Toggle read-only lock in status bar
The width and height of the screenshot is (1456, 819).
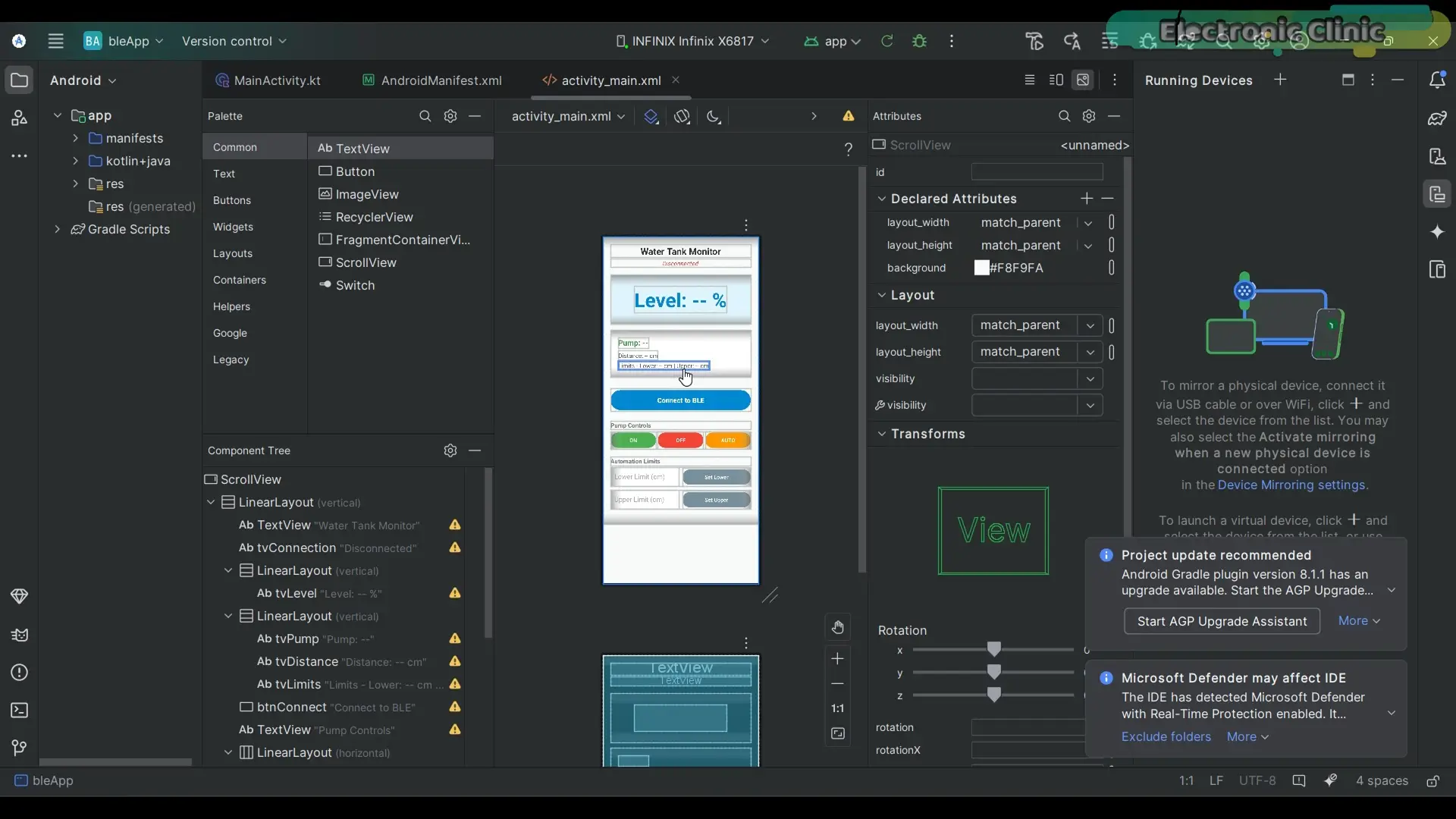1432,781
